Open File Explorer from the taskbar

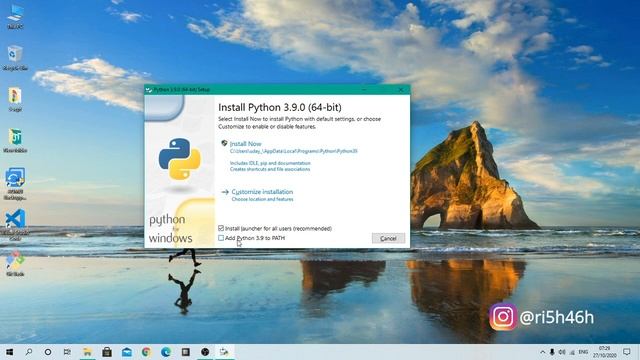point(87,352)
